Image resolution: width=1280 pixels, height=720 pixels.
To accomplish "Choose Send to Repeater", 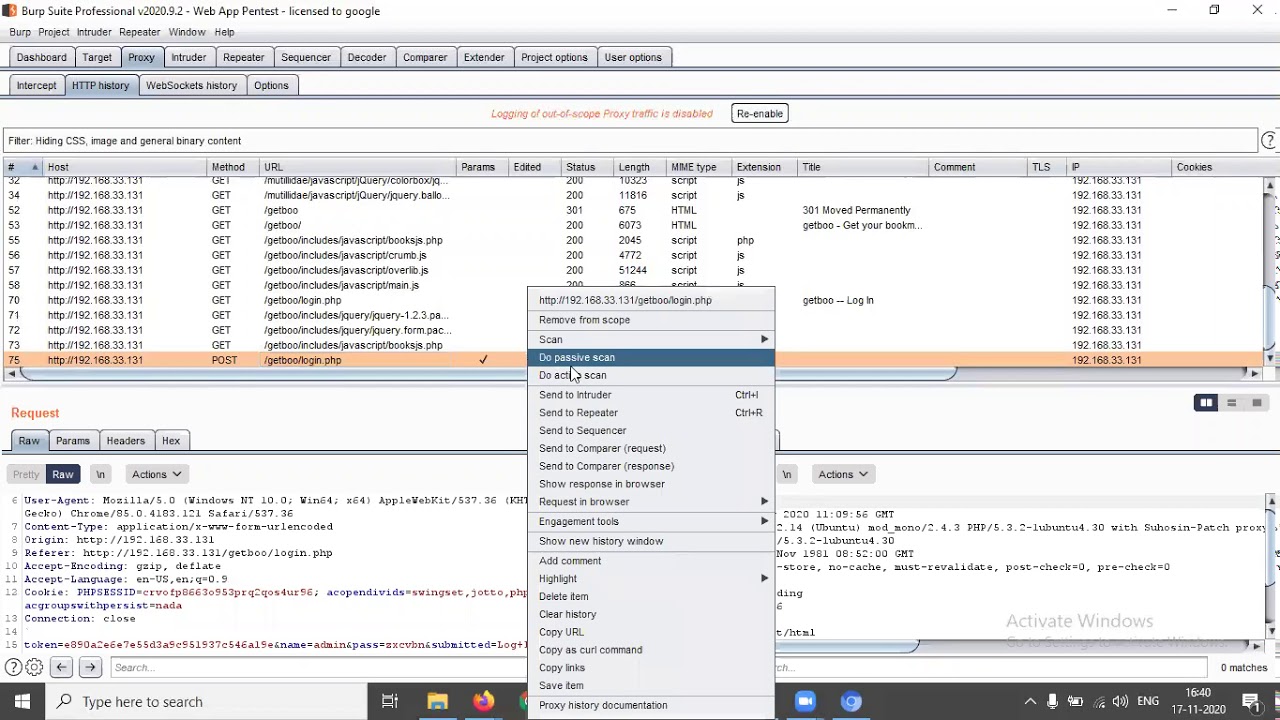I will pos(651,413).
